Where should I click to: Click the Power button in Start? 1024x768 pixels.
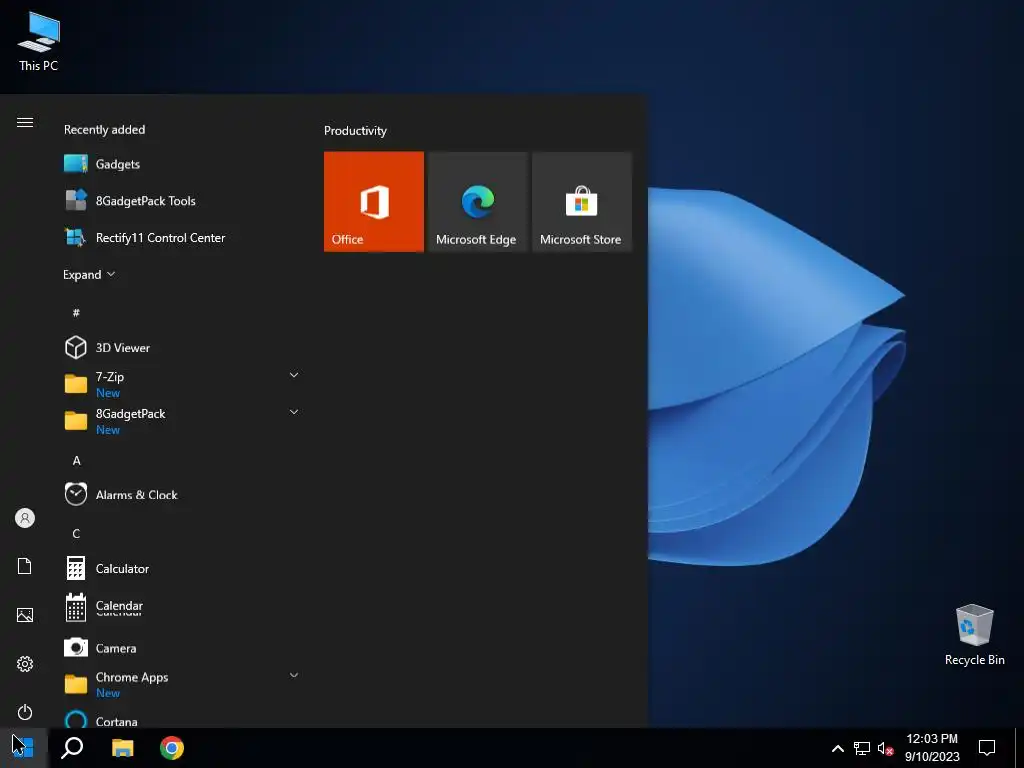coord(25,711)
